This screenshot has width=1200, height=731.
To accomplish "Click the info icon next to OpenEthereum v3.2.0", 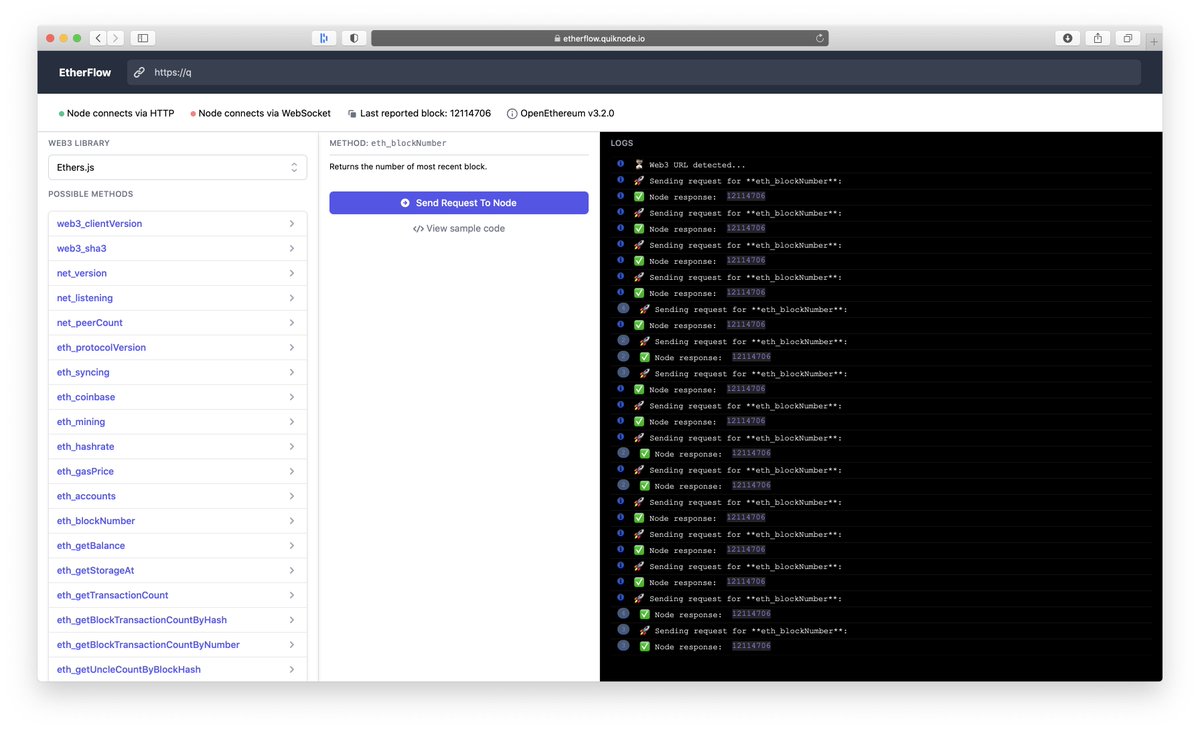I will point(510,113).
